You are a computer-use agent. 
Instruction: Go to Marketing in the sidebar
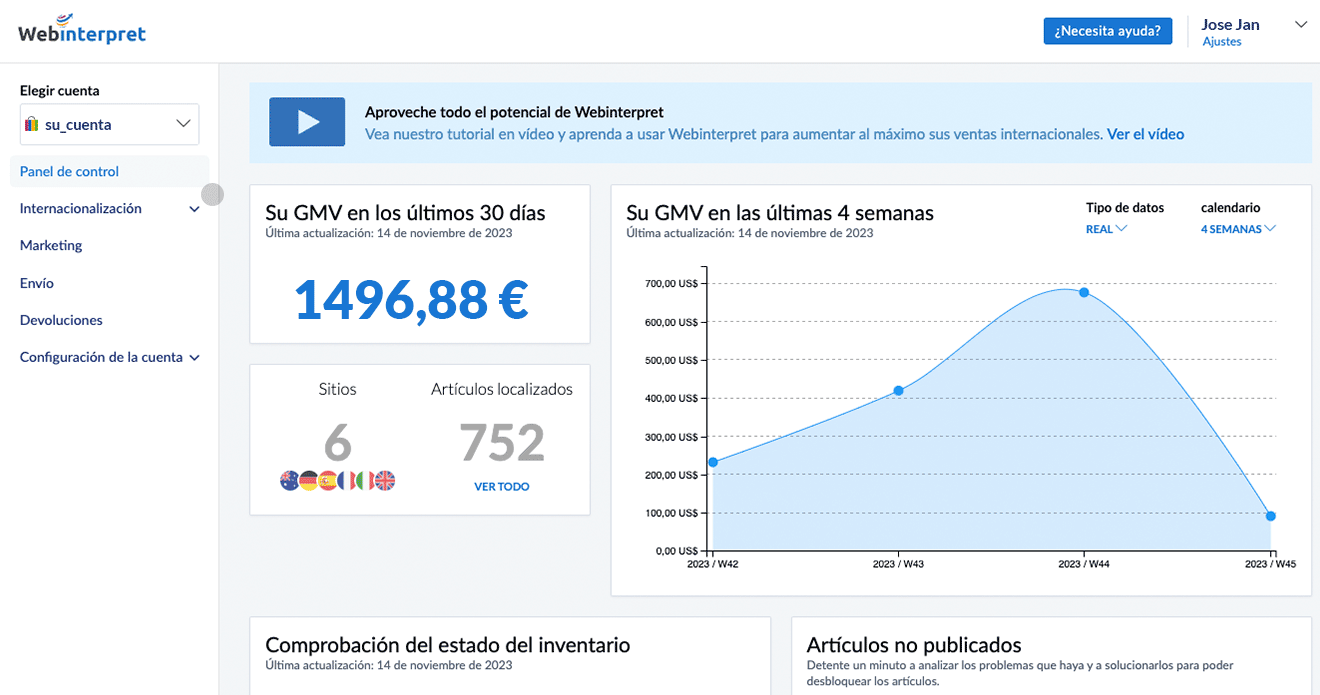[51, 246]
